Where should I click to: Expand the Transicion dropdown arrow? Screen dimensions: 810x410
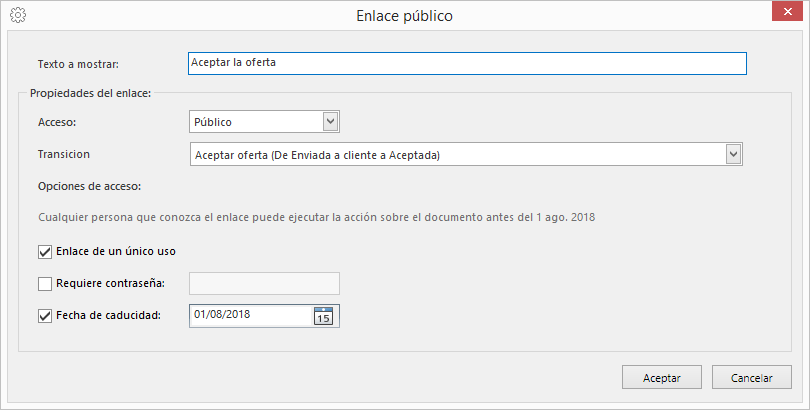734,154
